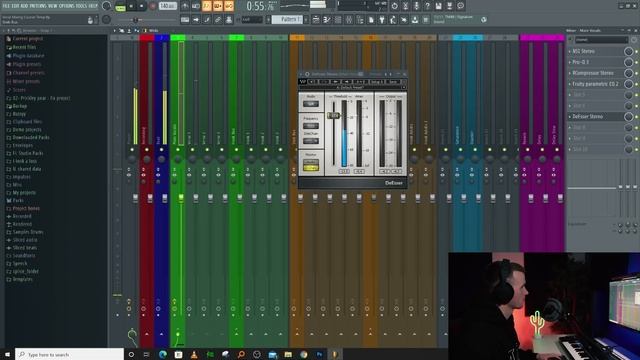Click the globe icon beside the hint panel
The image size is (640, 360).
[x=484, y=20]
